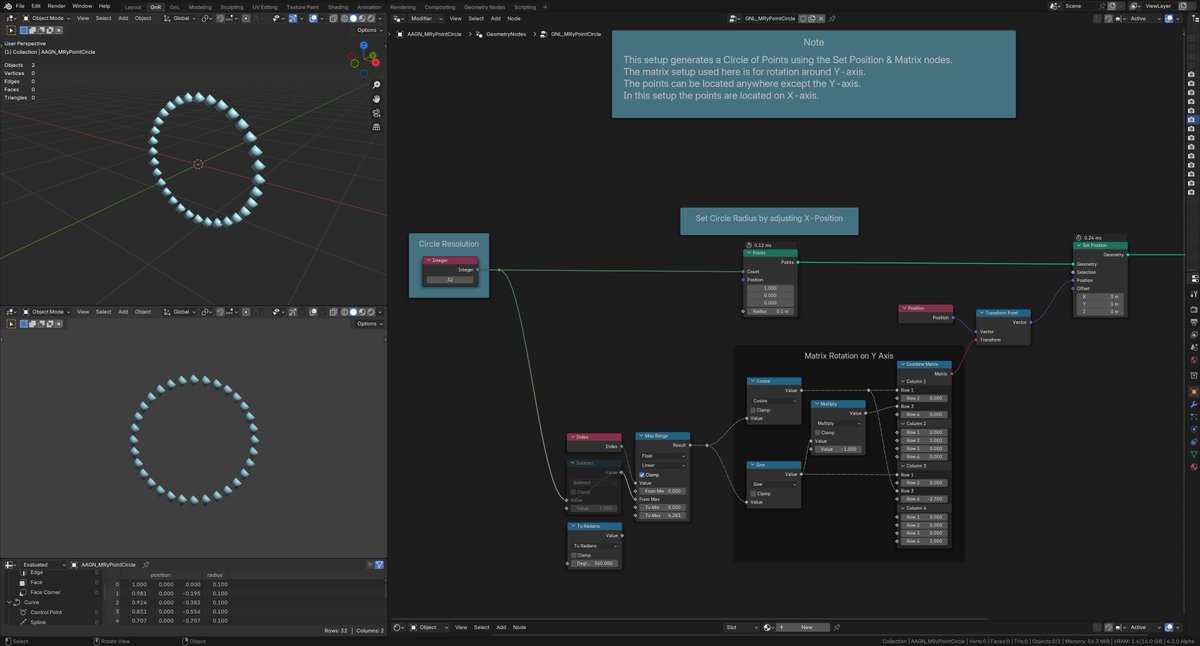This screenshot has height=646, width=1200.
Task: Toggle material preview shading in top viewport
Action: pyautogui.click(x=362, y=18)
